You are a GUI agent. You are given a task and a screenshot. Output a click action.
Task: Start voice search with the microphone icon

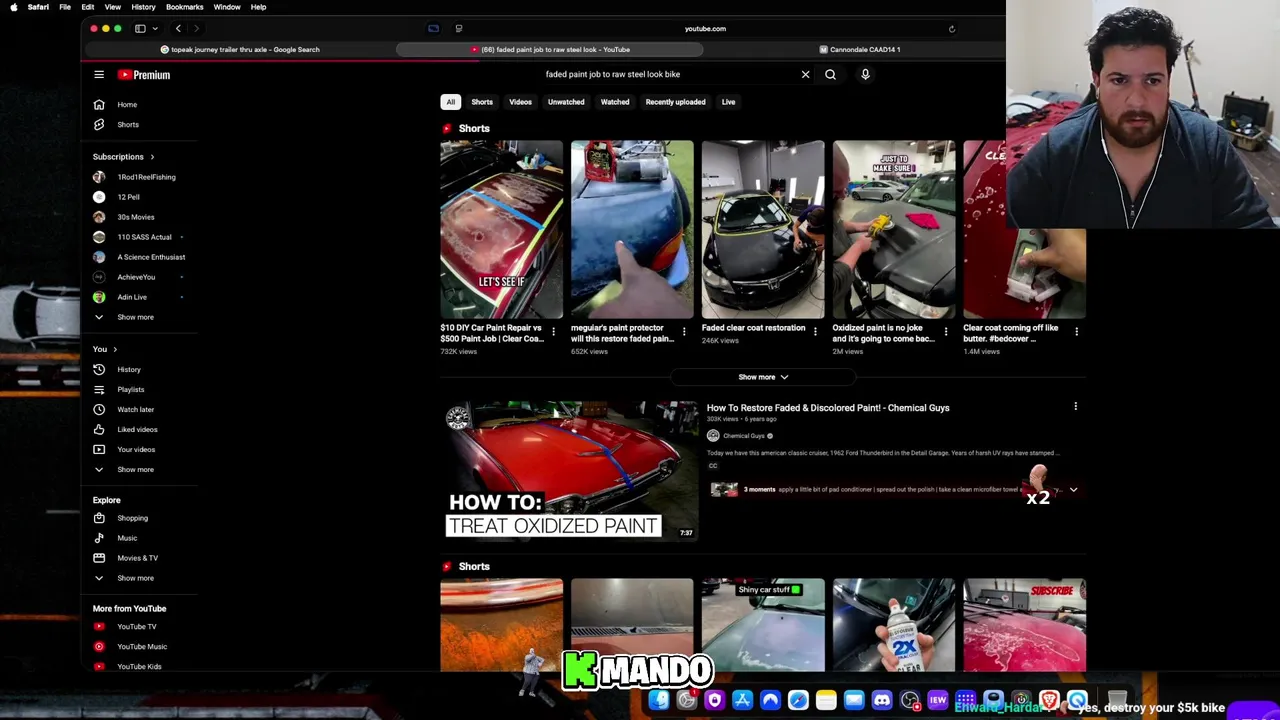pos(865,74)
